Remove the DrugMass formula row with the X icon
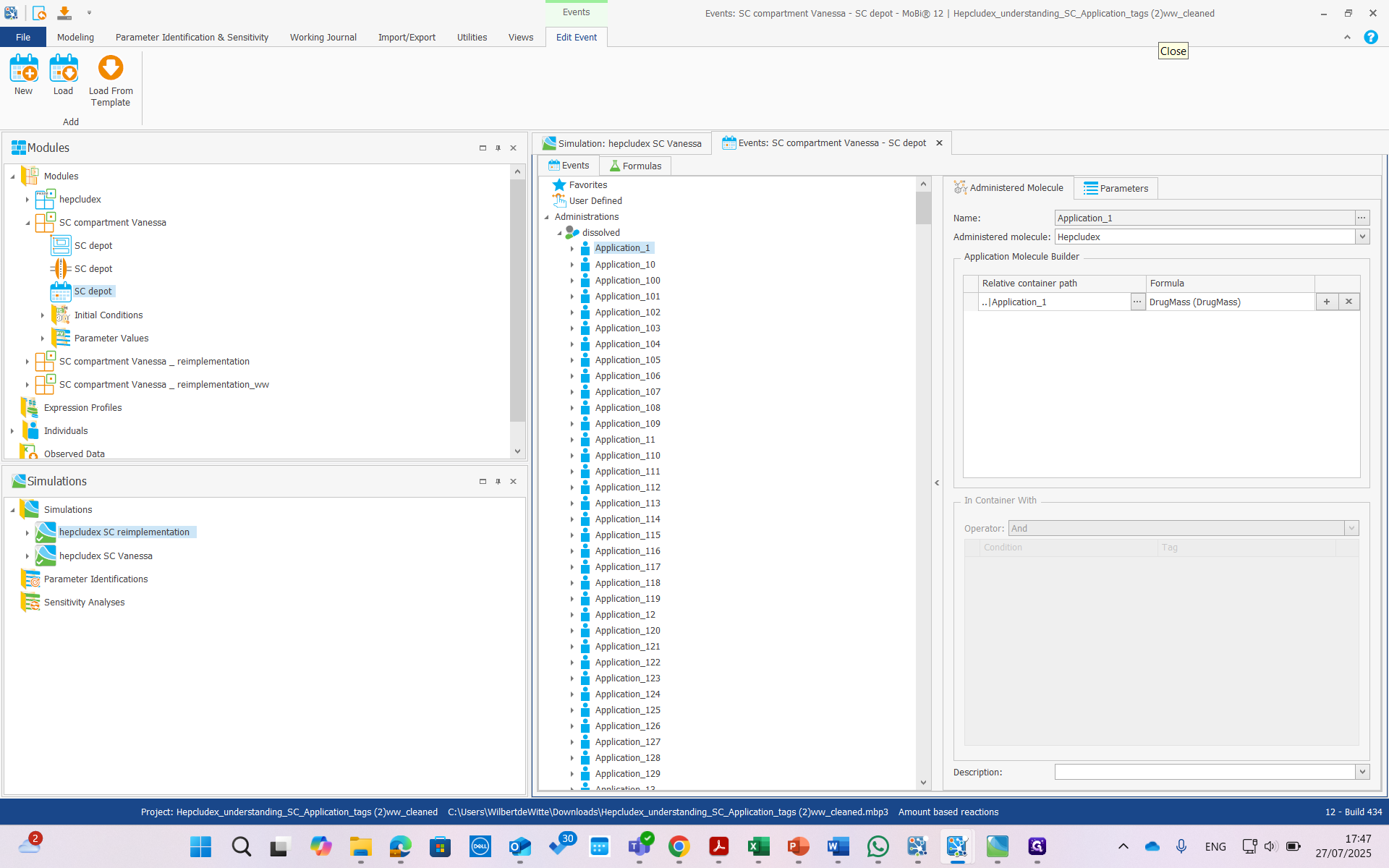 1348,302
